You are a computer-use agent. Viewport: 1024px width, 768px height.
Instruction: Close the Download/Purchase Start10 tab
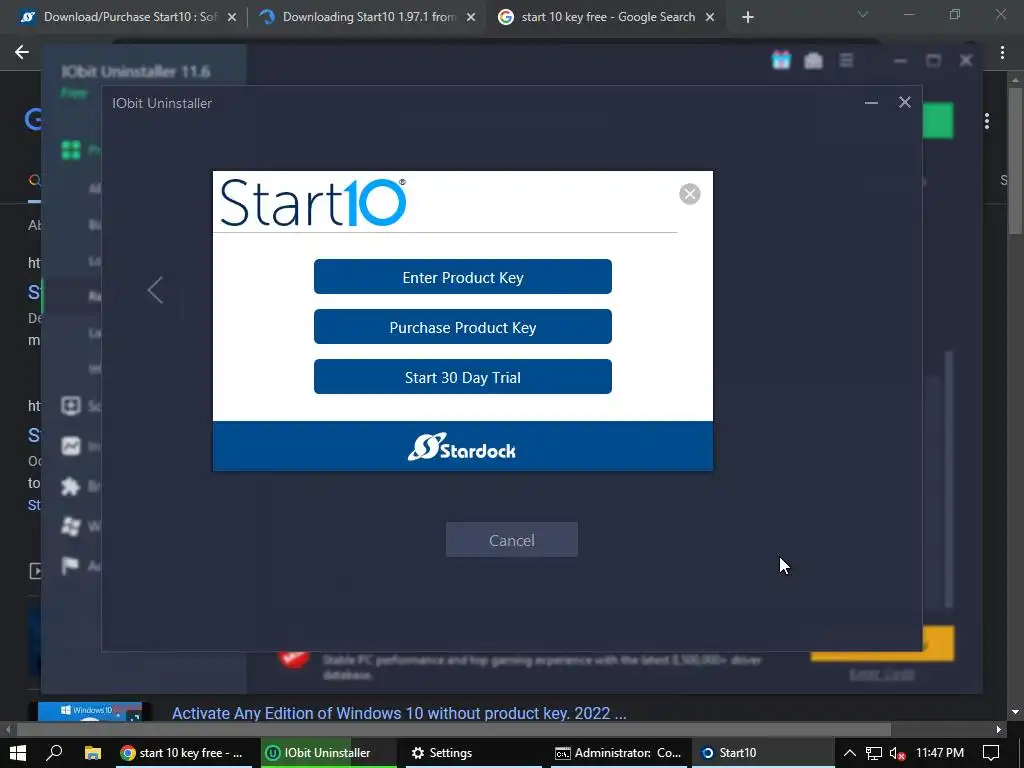tap(232, 18)
